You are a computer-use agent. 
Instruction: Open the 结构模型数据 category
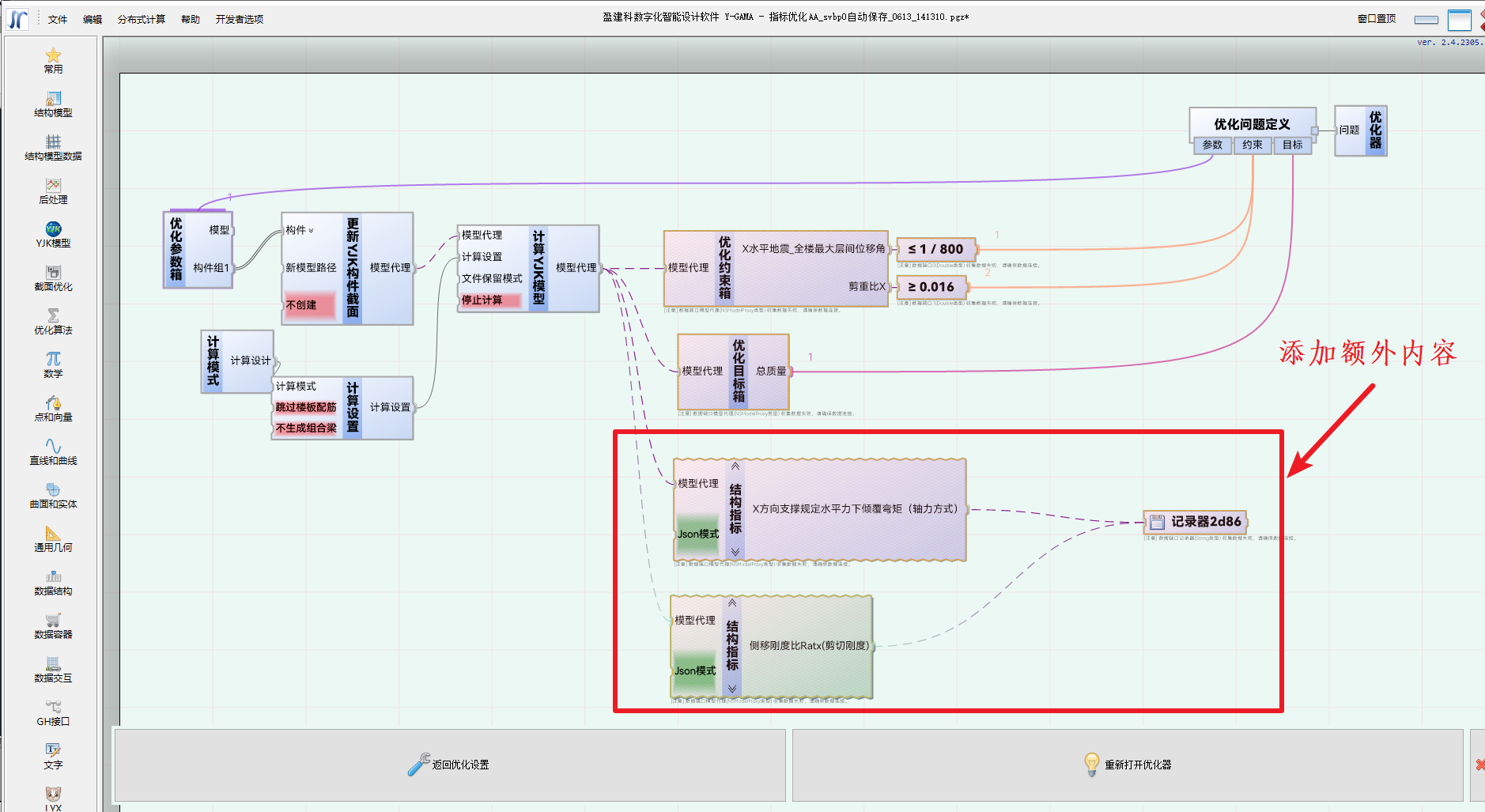(53, 148)
